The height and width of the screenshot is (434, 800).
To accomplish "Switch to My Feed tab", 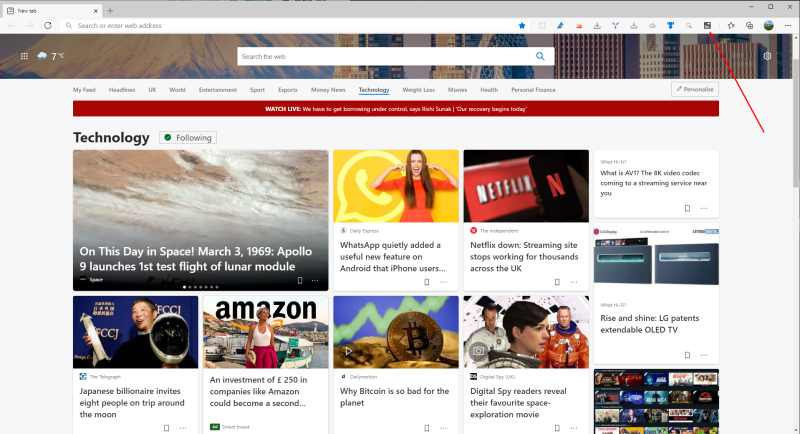I will click(84, 90).
